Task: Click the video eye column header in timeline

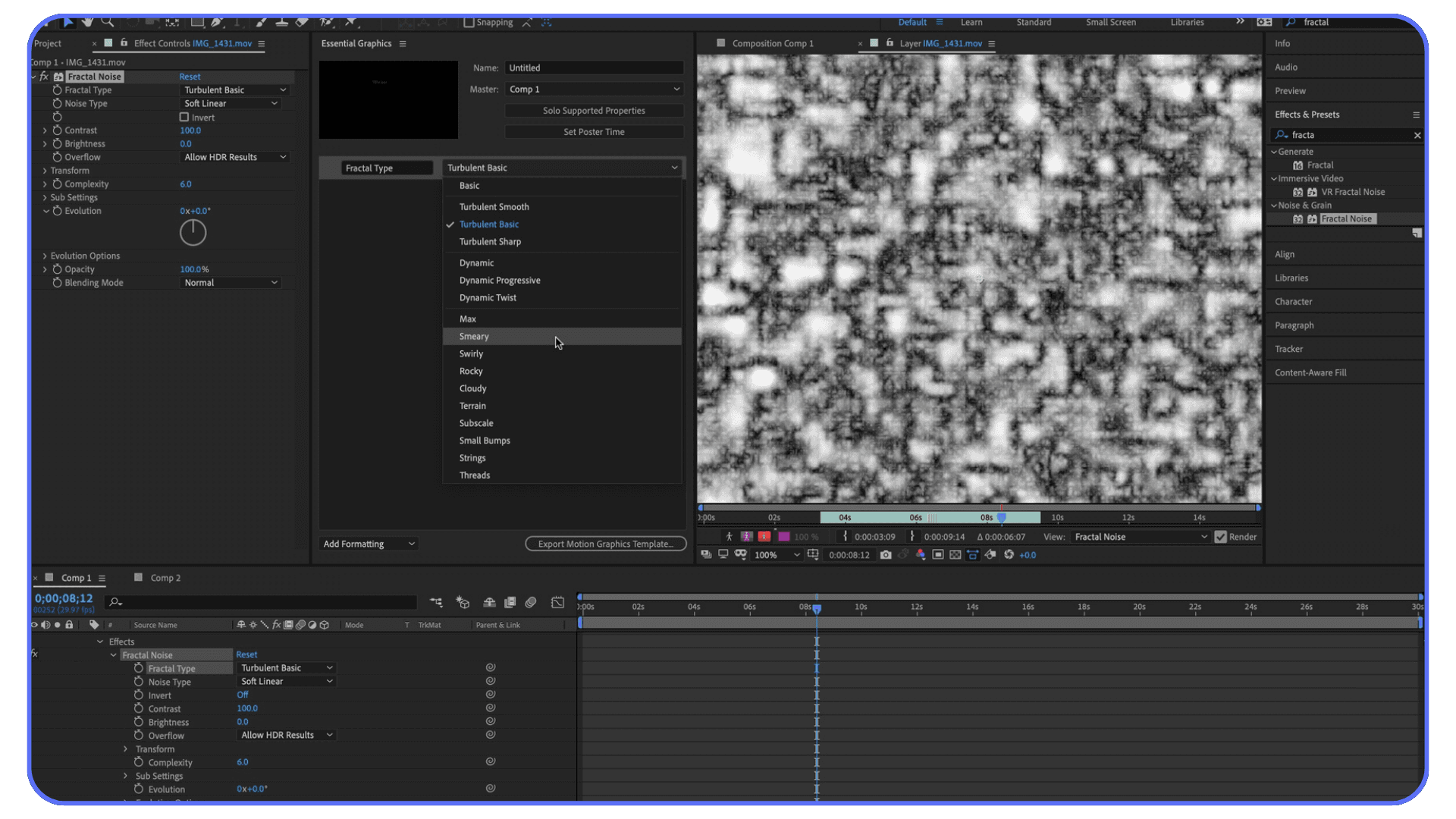Action: (34, 626)
